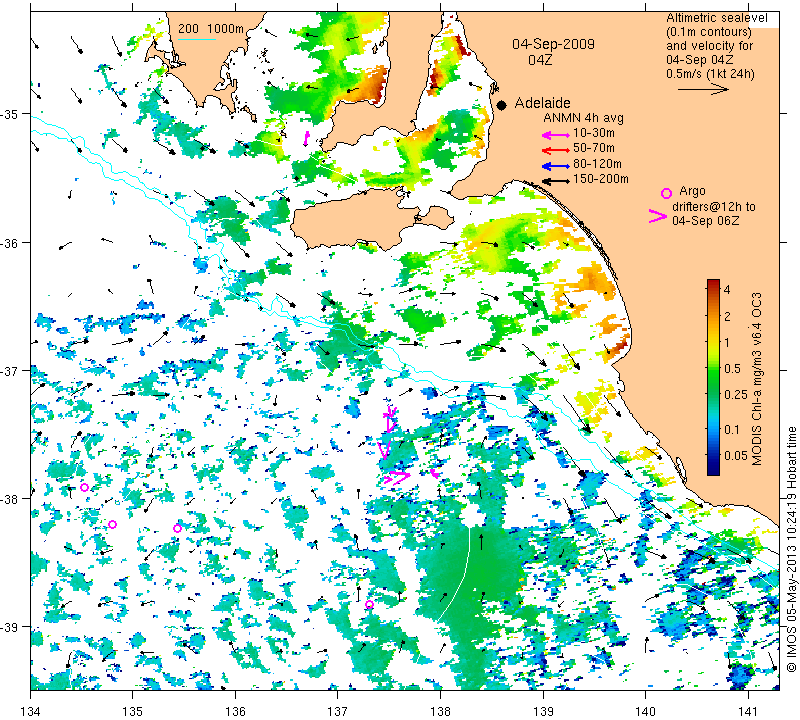Click the red 50-70m legend arrow

[555, 150]
